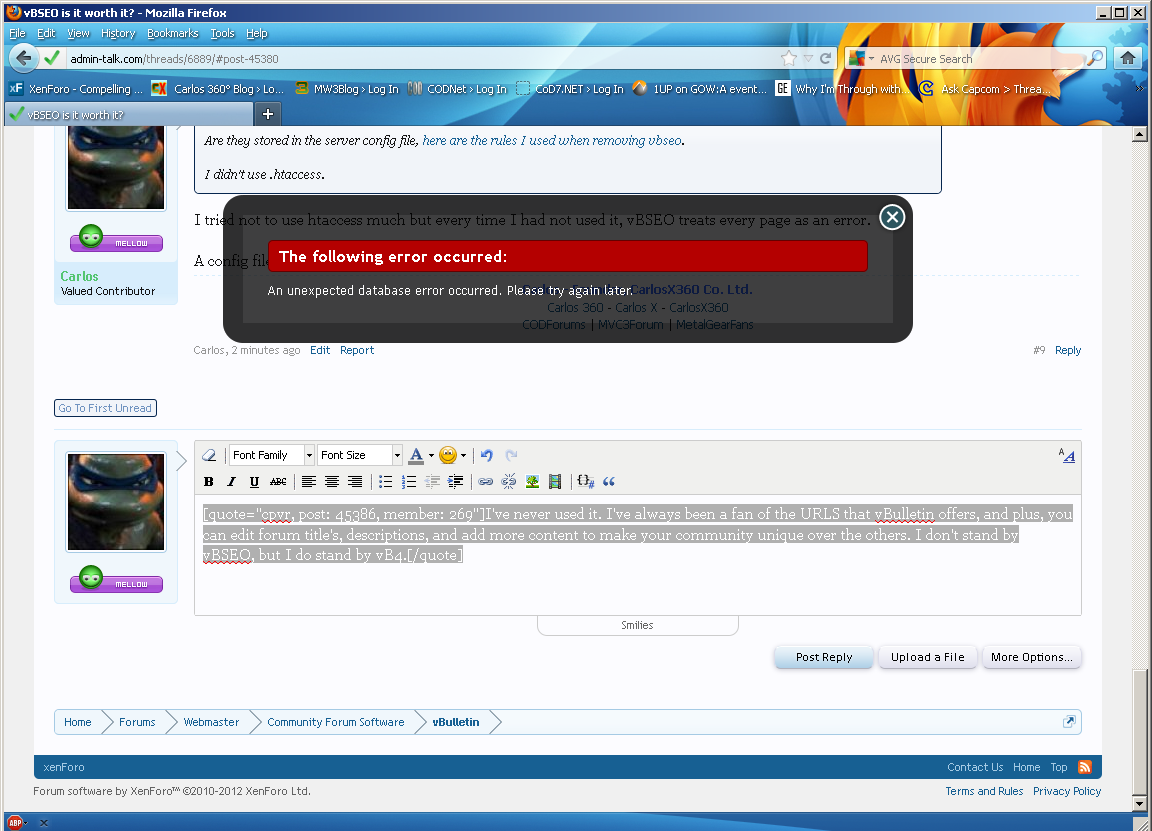Apply bold formatting in the reply editor

pos(209,482)
